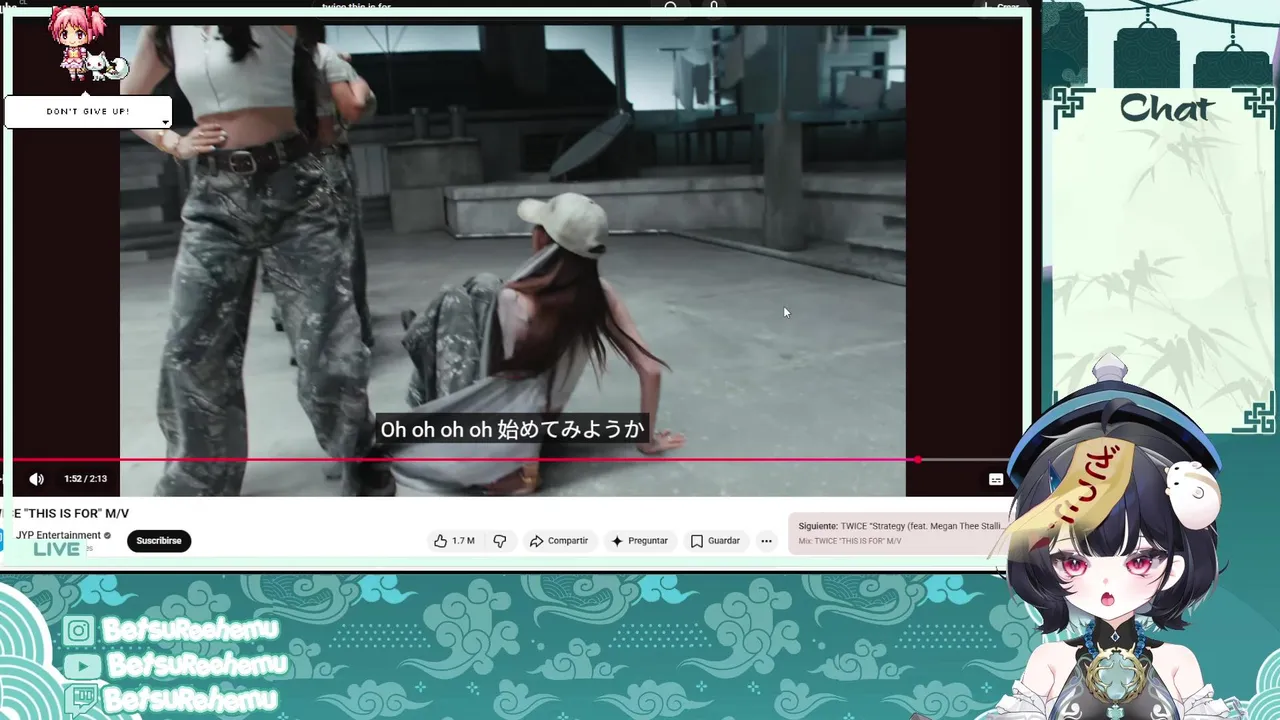
Task: Open the JYP Entertainment channel
Action: click(58, 535)
